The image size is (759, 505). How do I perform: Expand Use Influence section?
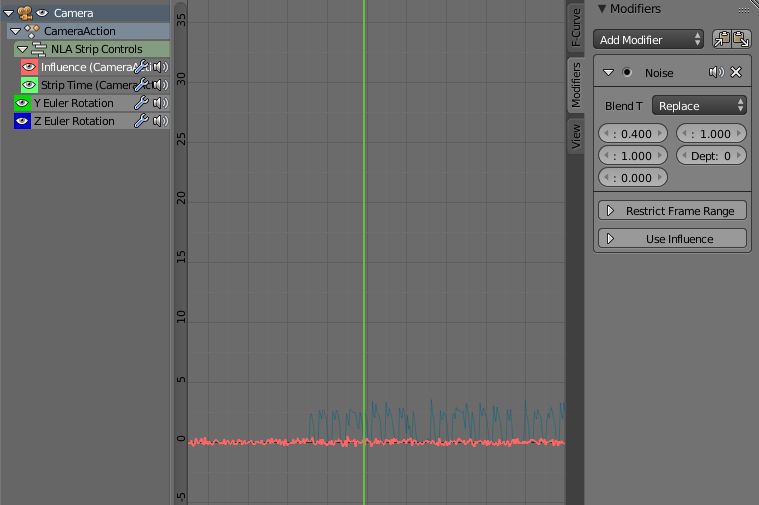[x=672, y=239]
